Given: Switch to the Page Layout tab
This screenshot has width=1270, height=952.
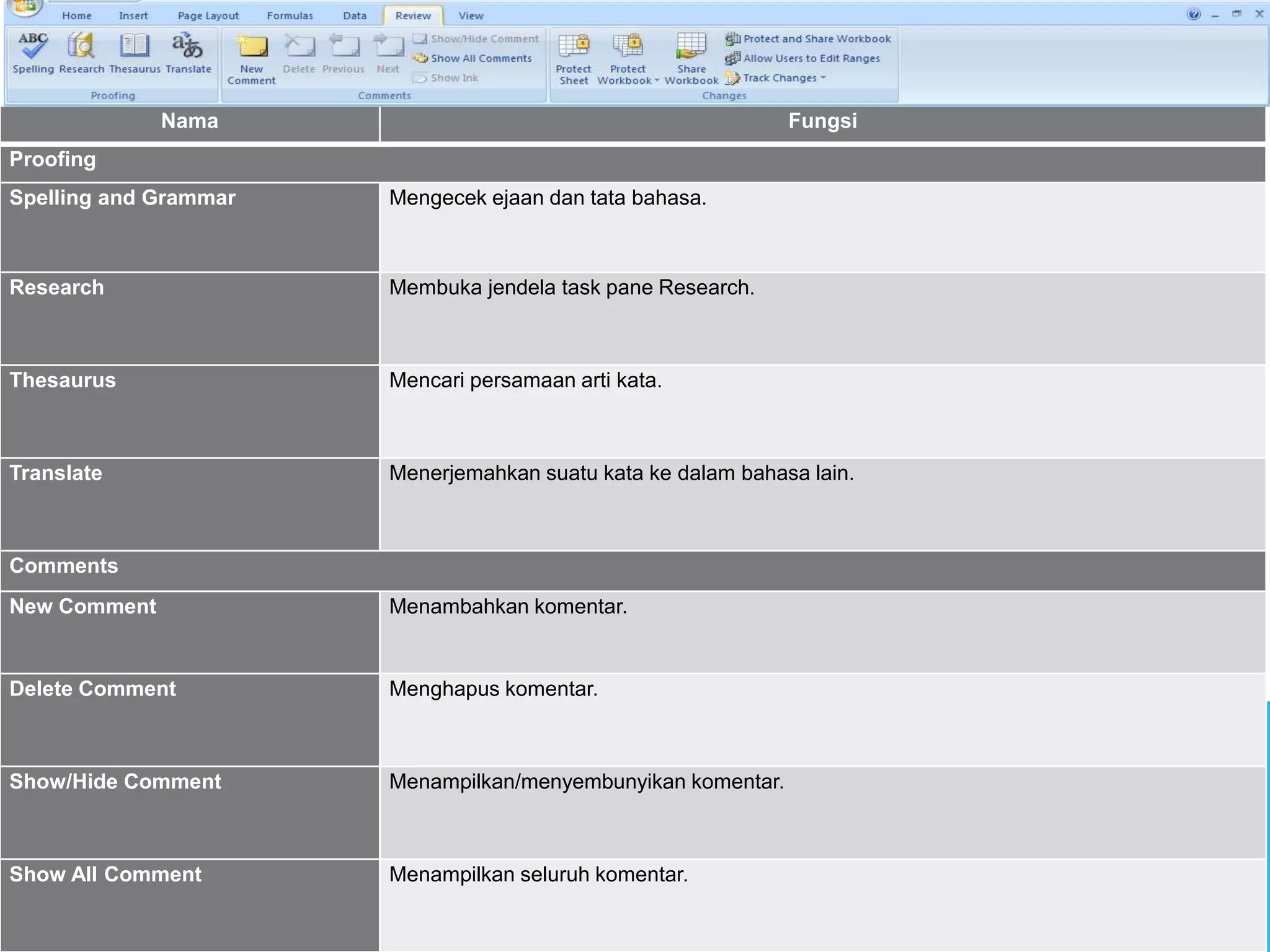Looking at the screenshot, I should coord(208,15).
